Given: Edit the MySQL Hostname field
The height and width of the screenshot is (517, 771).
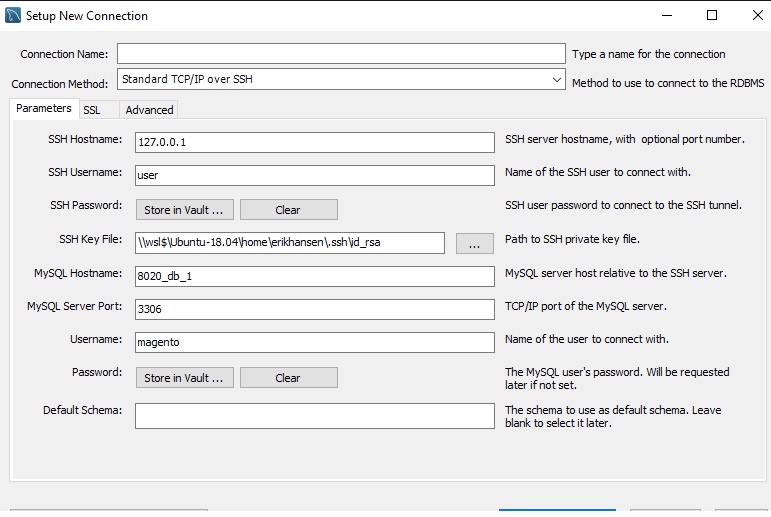Looking at the screenshot, I should (x=315, y=276).
